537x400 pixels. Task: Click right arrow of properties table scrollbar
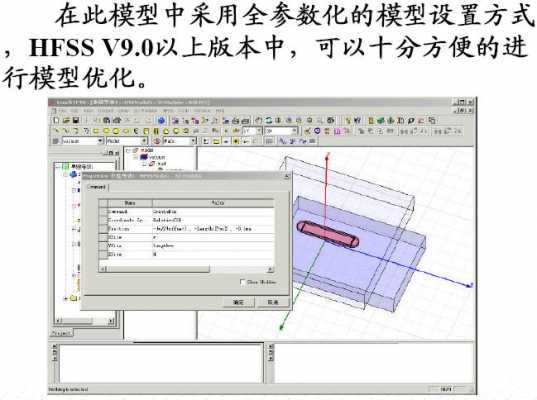coord(271,269)
